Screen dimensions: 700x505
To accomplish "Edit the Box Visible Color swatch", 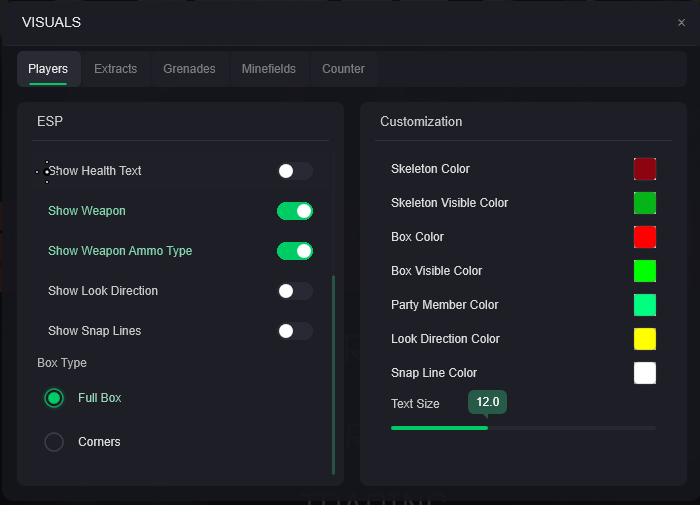I will (645, 271).
